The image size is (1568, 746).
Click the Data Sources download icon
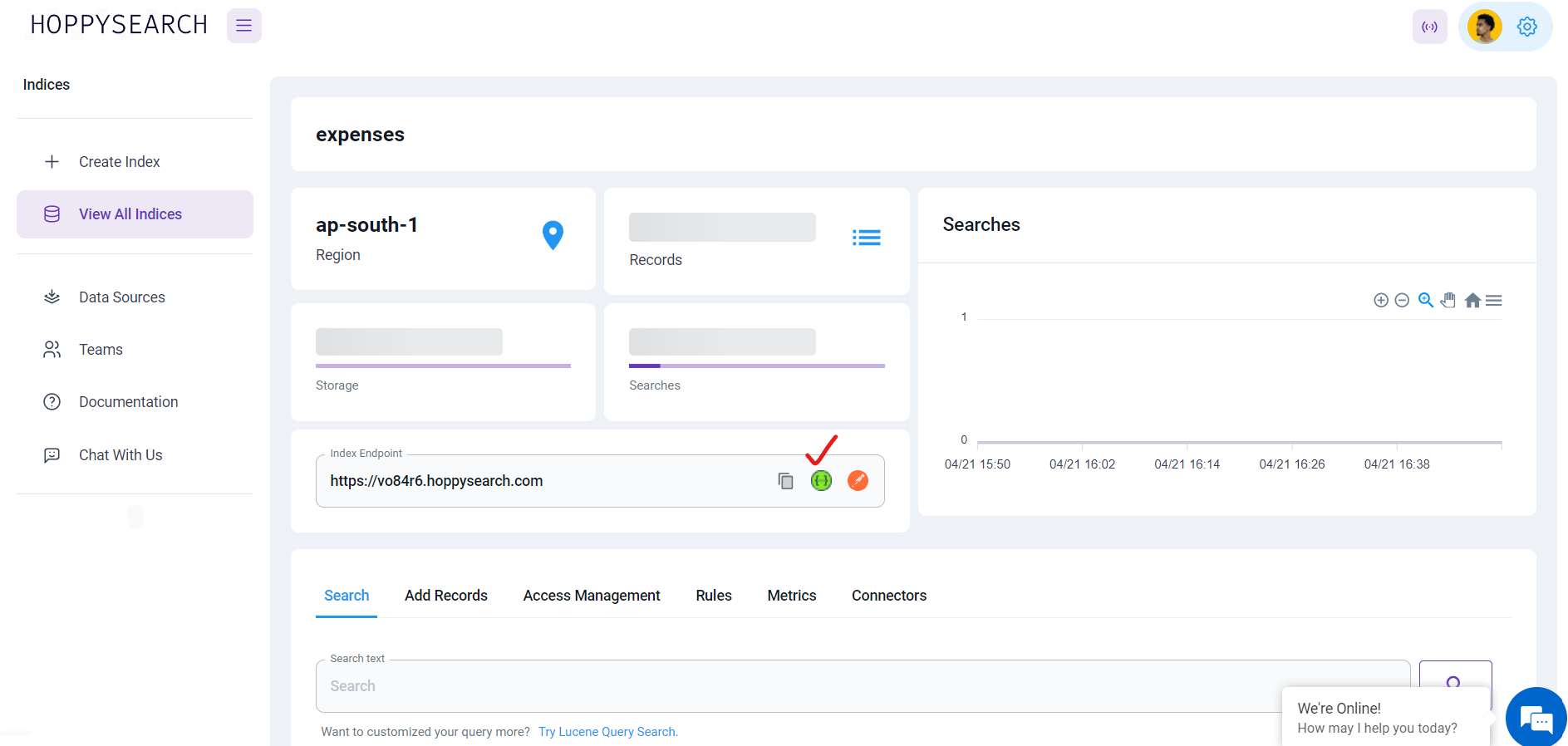pyautogui.click(x=52, y=297)
